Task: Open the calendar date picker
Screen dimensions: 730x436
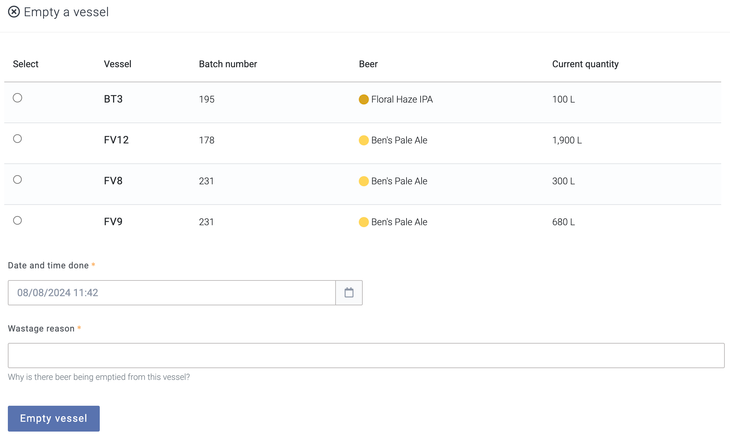Action: 349,293
